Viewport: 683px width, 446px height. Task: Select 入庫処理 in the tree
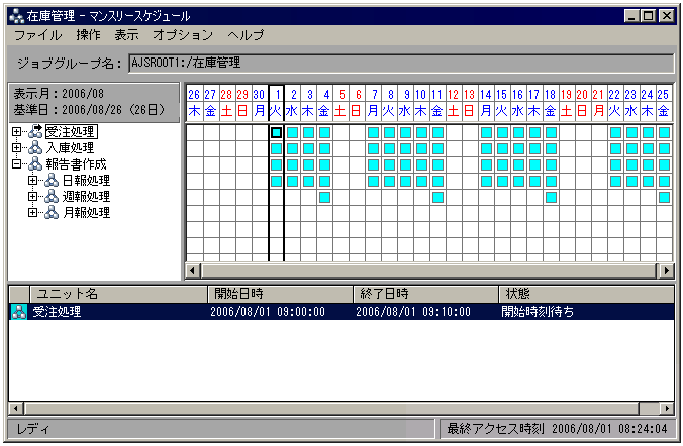(70, 148)
